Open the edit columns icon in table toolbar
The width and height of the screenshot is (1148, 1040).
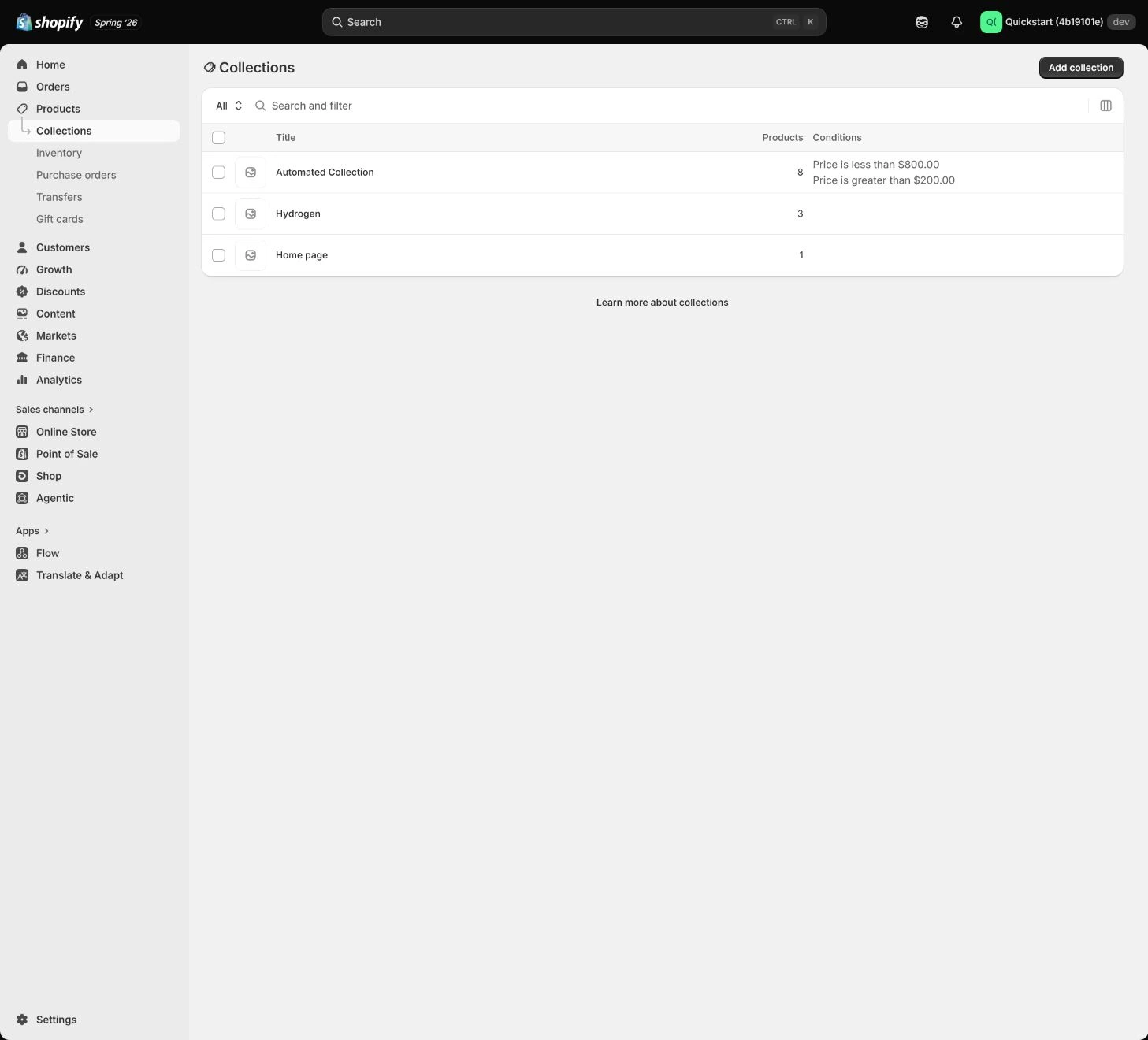pyautogui.click(x=1105, y=106)
